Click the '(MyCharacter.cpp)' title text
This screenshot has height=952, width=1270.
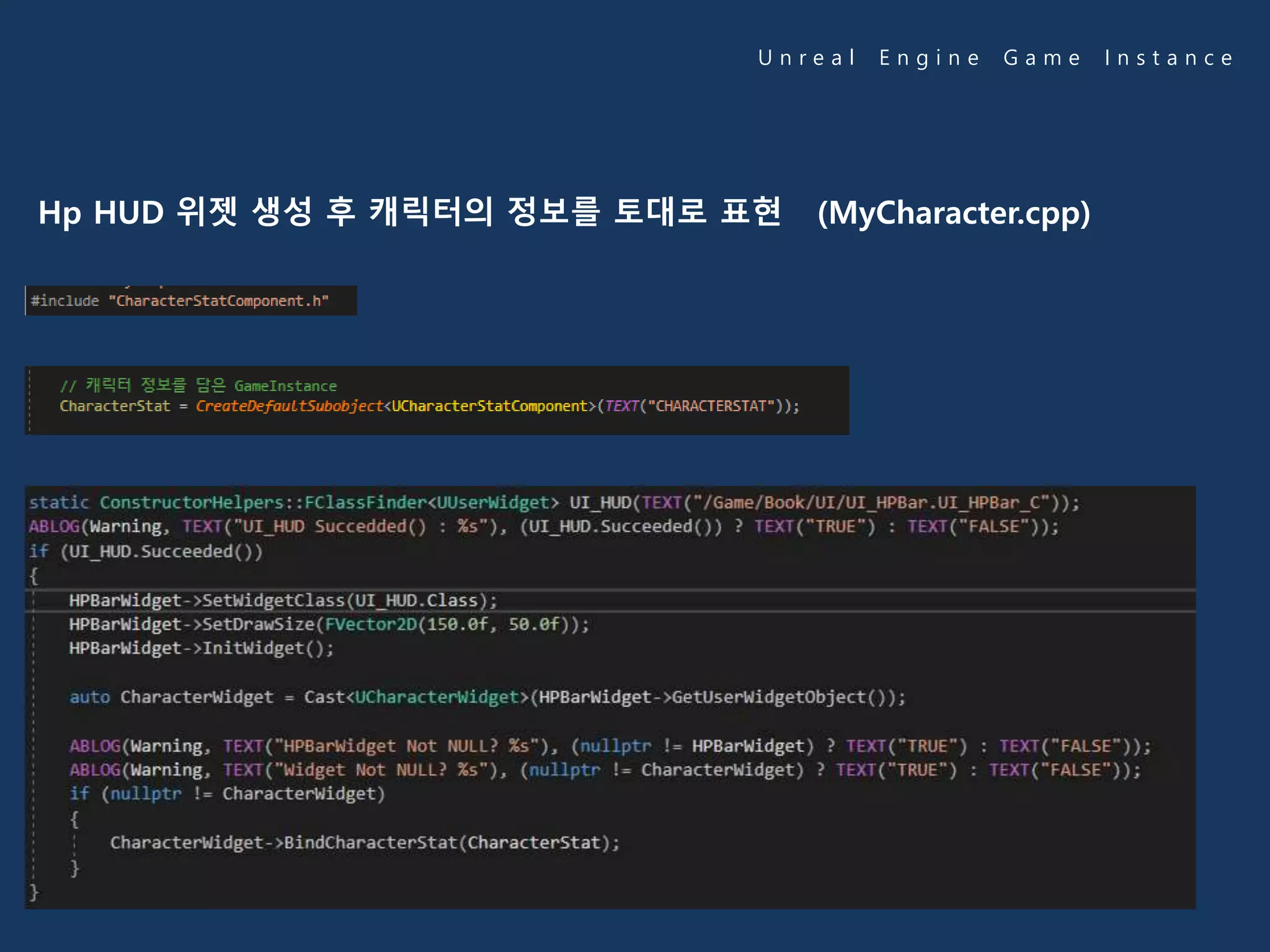tap(954, 213)
